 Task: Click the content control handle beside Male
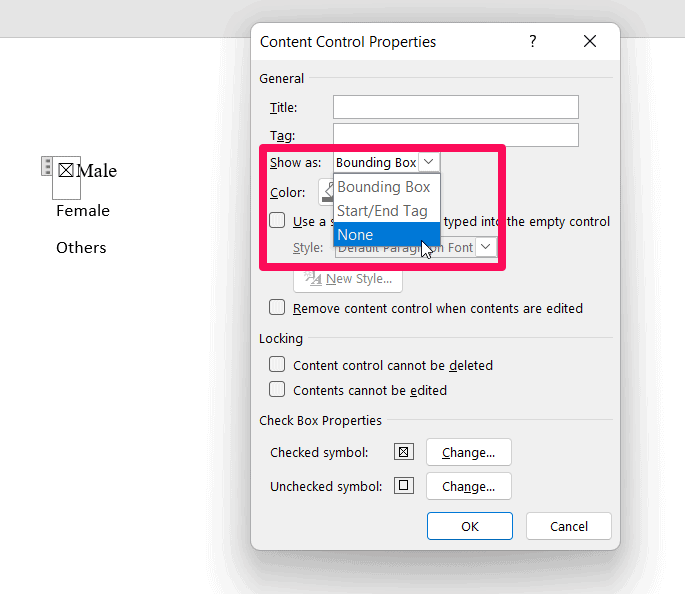tap(46, 166)
